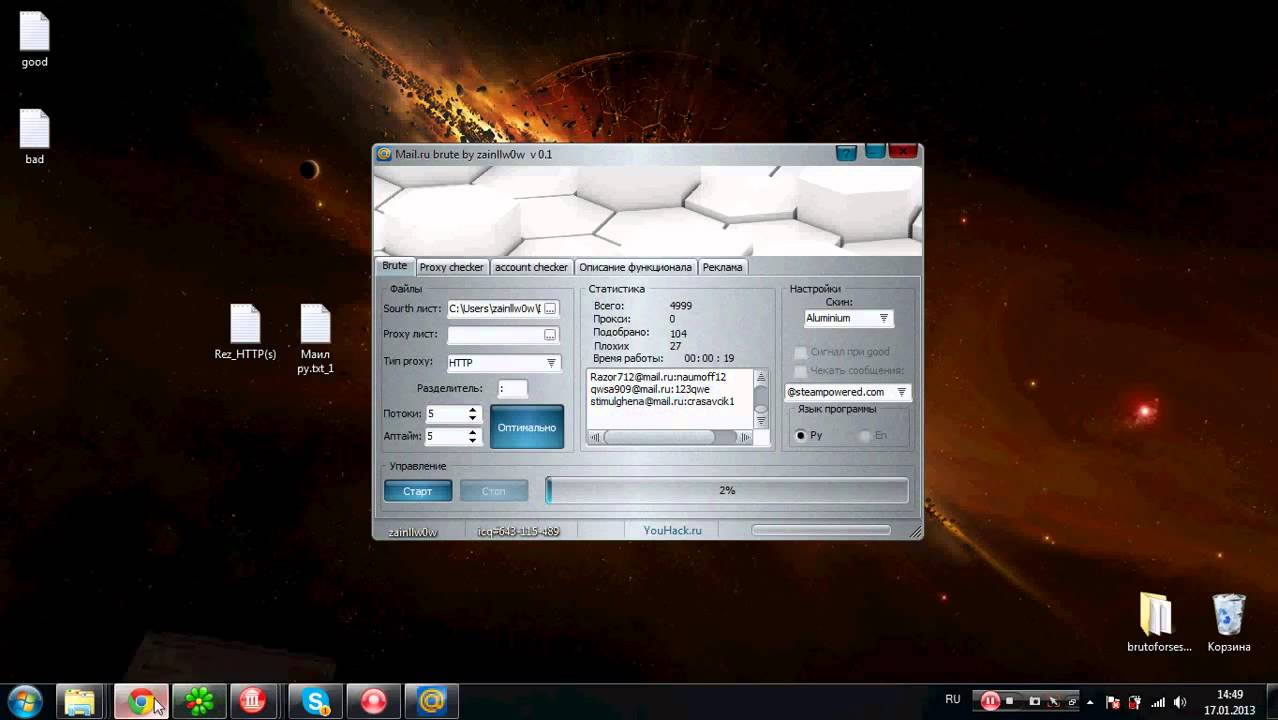Click the Оптимально button
This screenshot has width=1278, height=720.
coord(527,427)
